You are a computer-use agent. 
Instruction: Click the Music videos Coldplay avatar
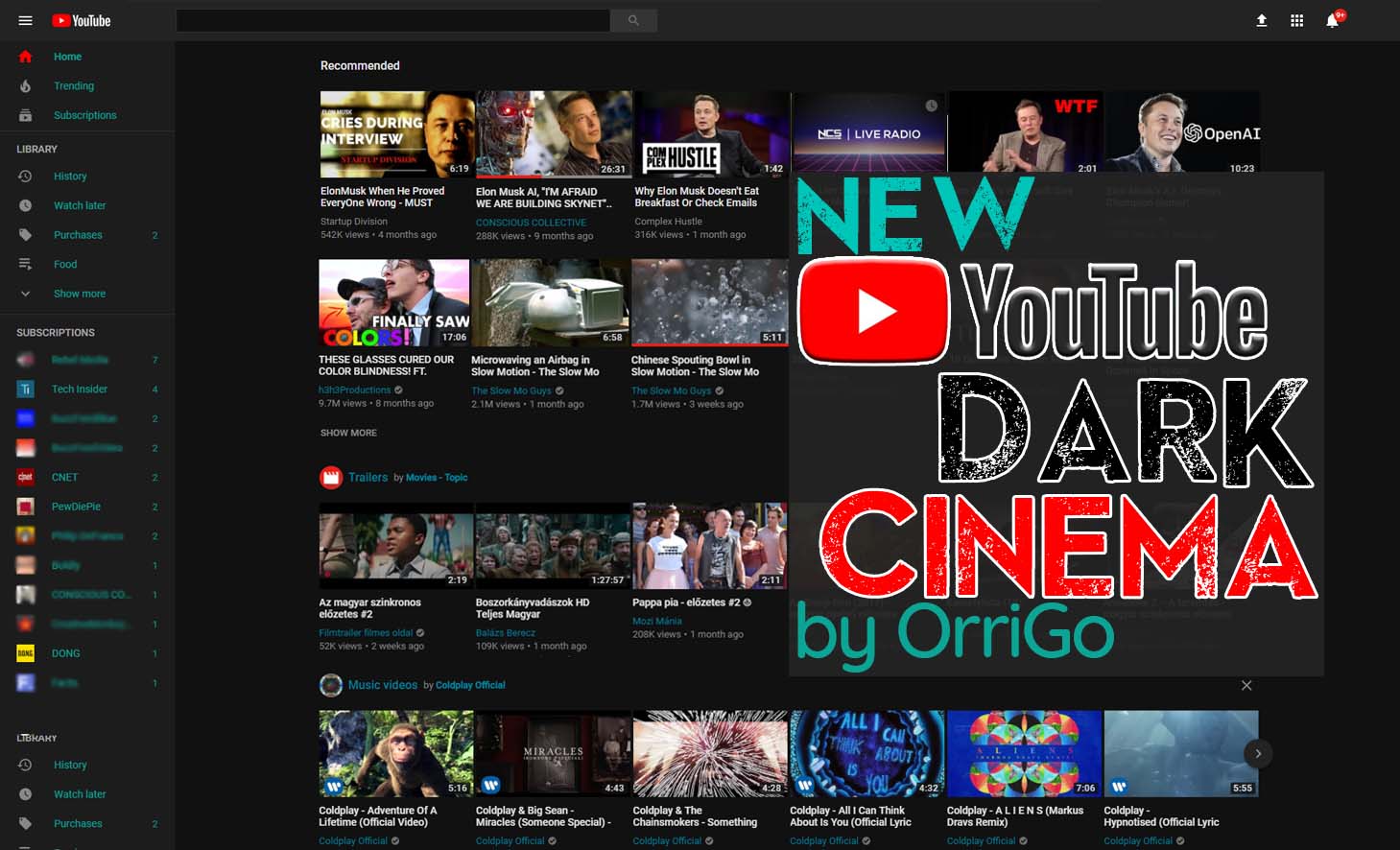331,685
